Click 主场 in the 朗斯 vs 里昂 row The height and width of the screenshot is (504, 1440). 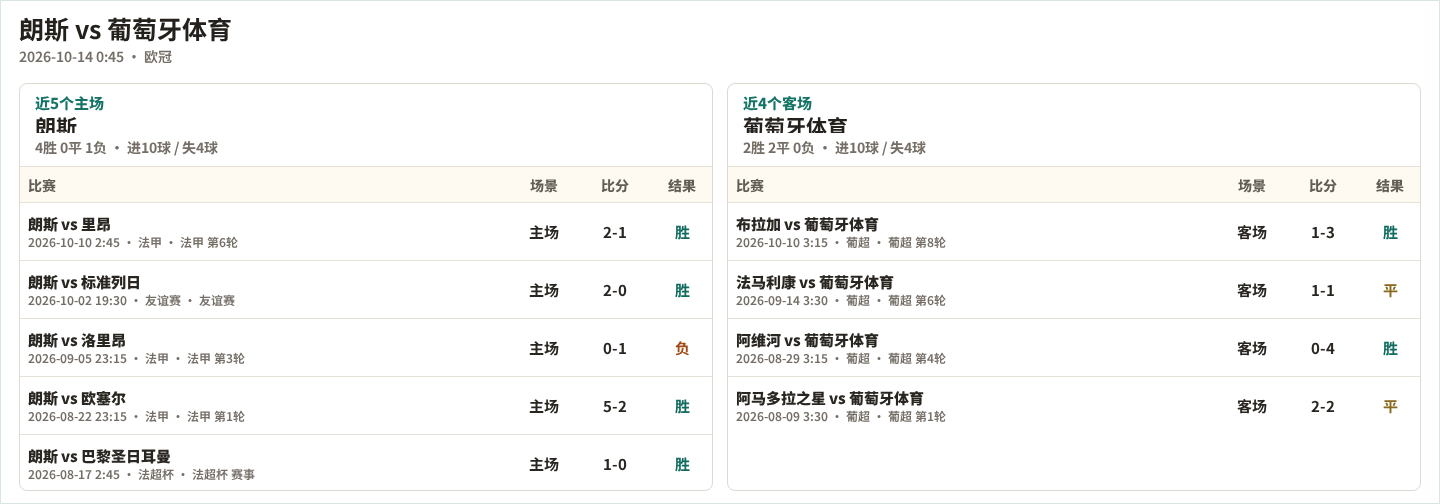(x=544, y=232)
